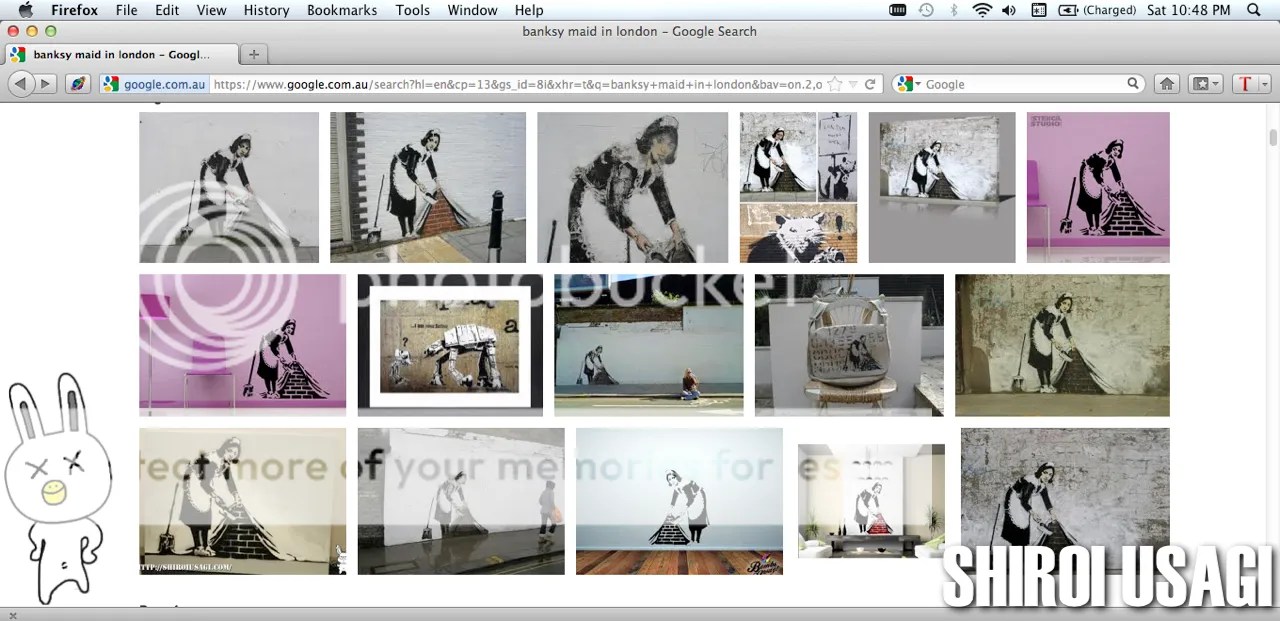The width and height of the screenshot is (1280, 621).
Task: Open the search engine selector dropdown
Action: coord(908,84)
